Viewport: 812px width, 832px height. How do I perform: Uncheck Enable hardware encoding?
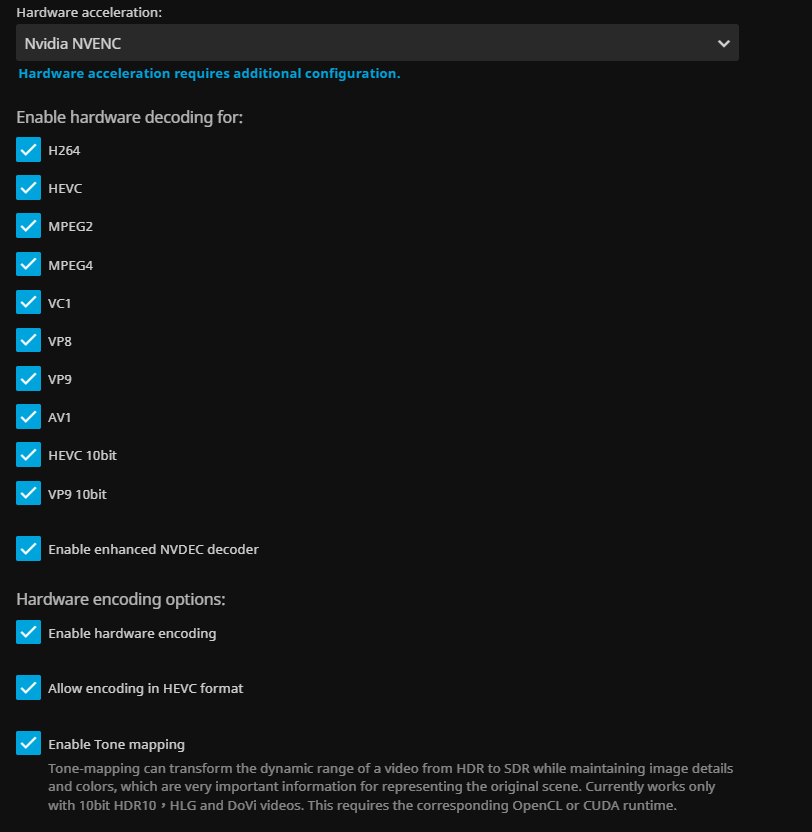tap(29, 633)
